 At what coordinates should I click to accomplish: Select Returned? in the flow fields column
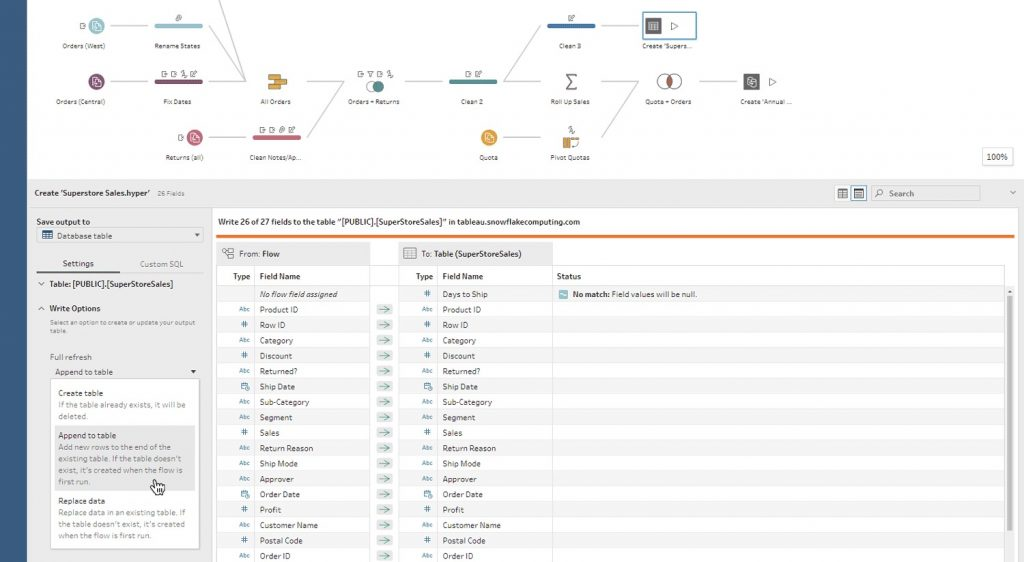(x=278, y=371)
